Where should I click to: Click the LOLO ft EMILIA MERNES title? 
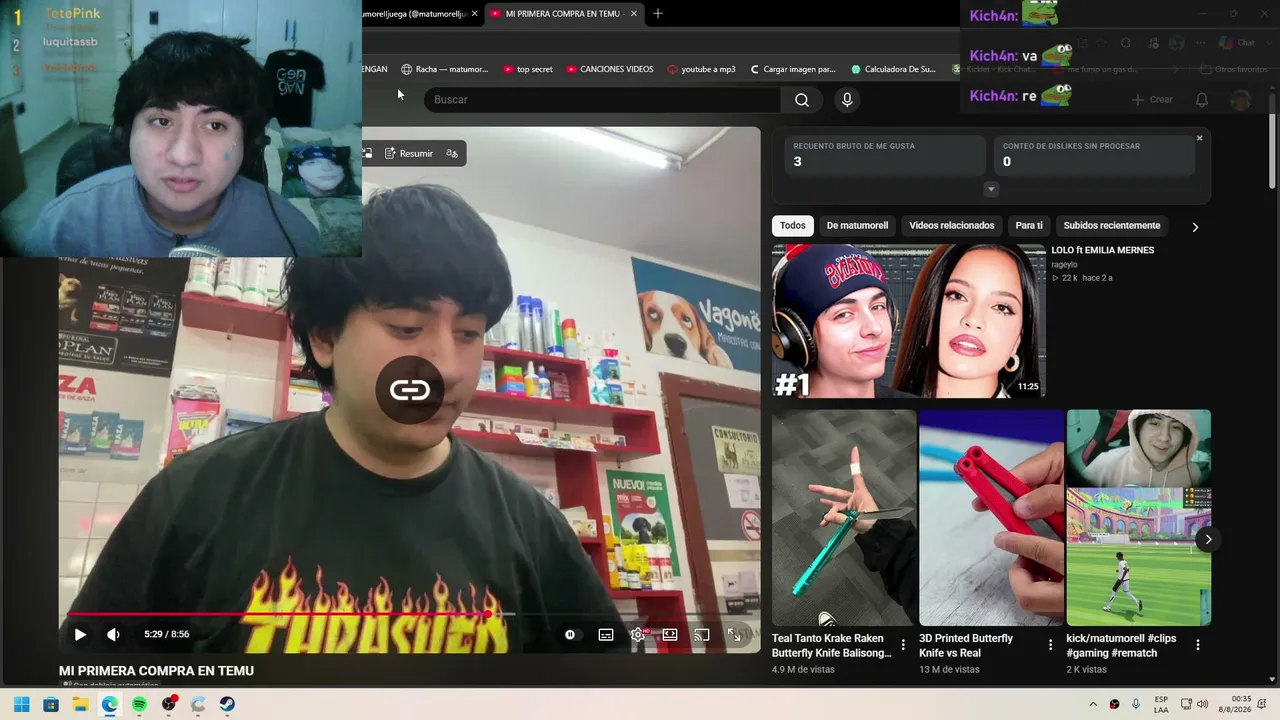click(1103, 250)
